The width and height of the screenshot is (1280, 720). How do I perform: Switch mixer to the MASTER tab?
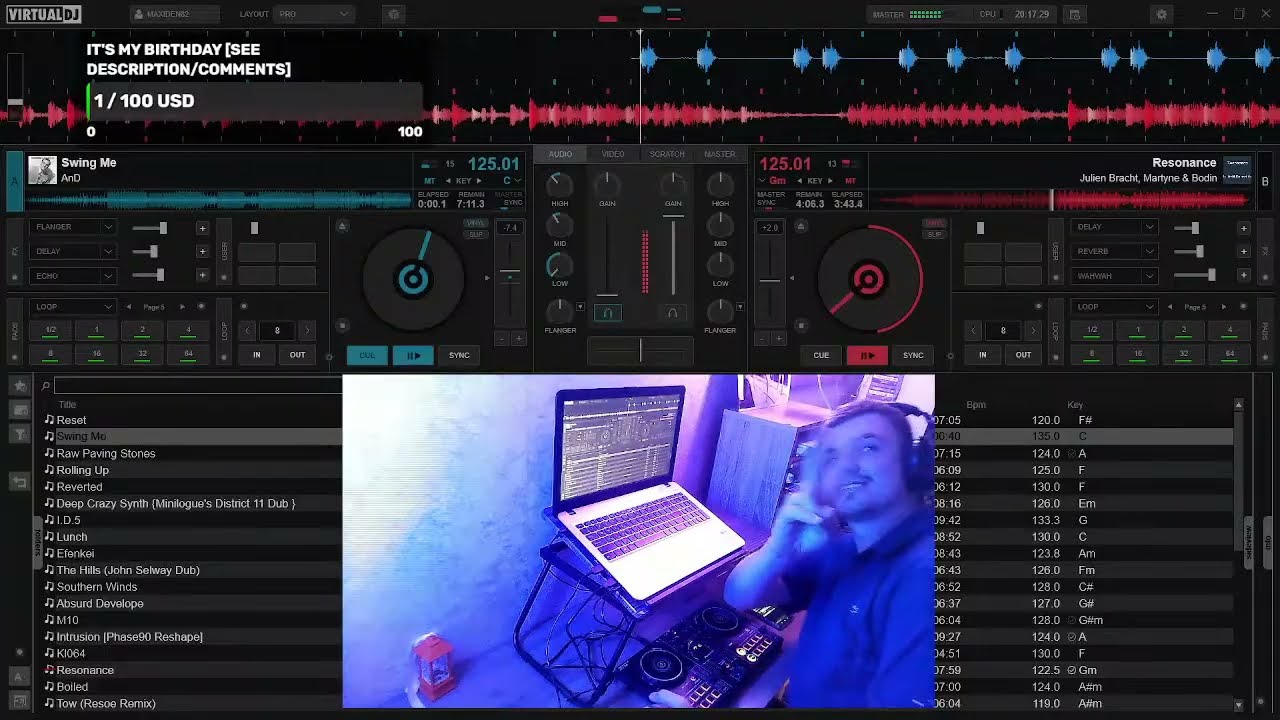tap(720, 154)
